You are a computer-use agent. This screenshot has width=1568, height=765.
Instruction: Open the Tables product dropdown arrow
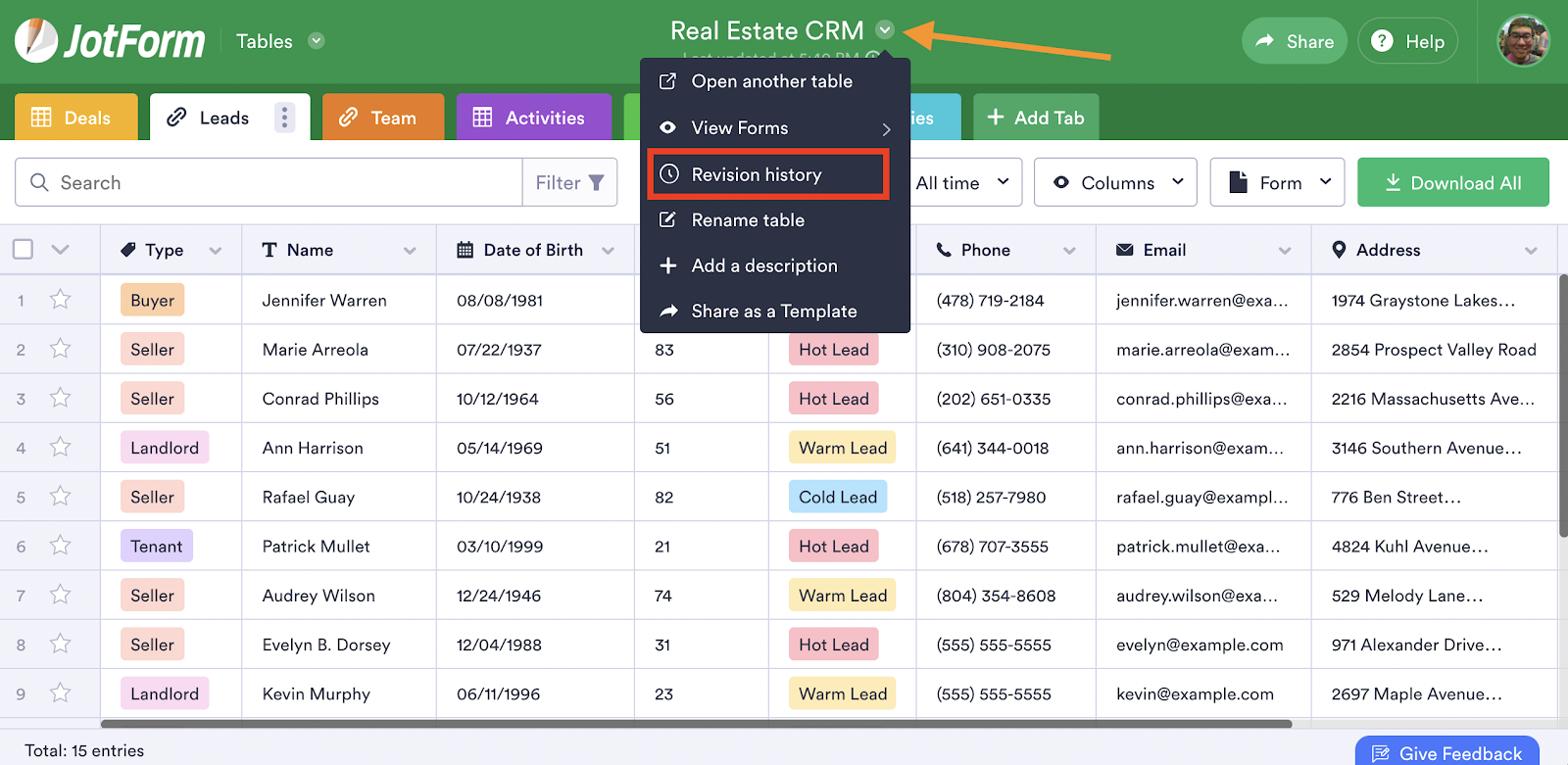click(317, 41)
